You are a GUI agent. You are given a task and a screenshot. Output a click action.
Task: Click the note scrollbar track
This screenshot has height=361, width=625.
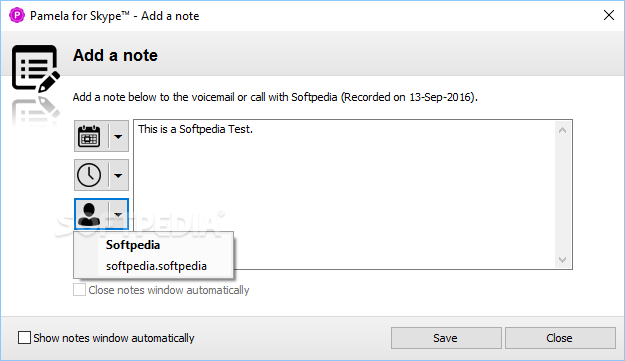562,195
